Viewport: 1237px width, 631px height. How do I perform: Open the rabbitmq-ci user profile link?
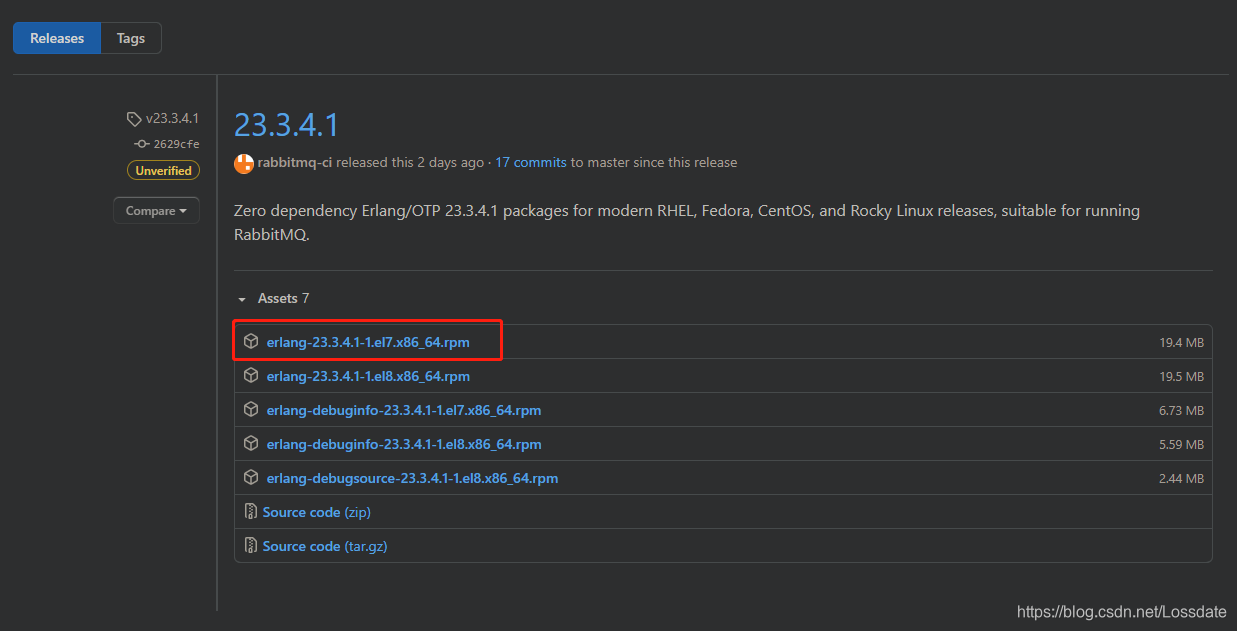click(294, 162)
